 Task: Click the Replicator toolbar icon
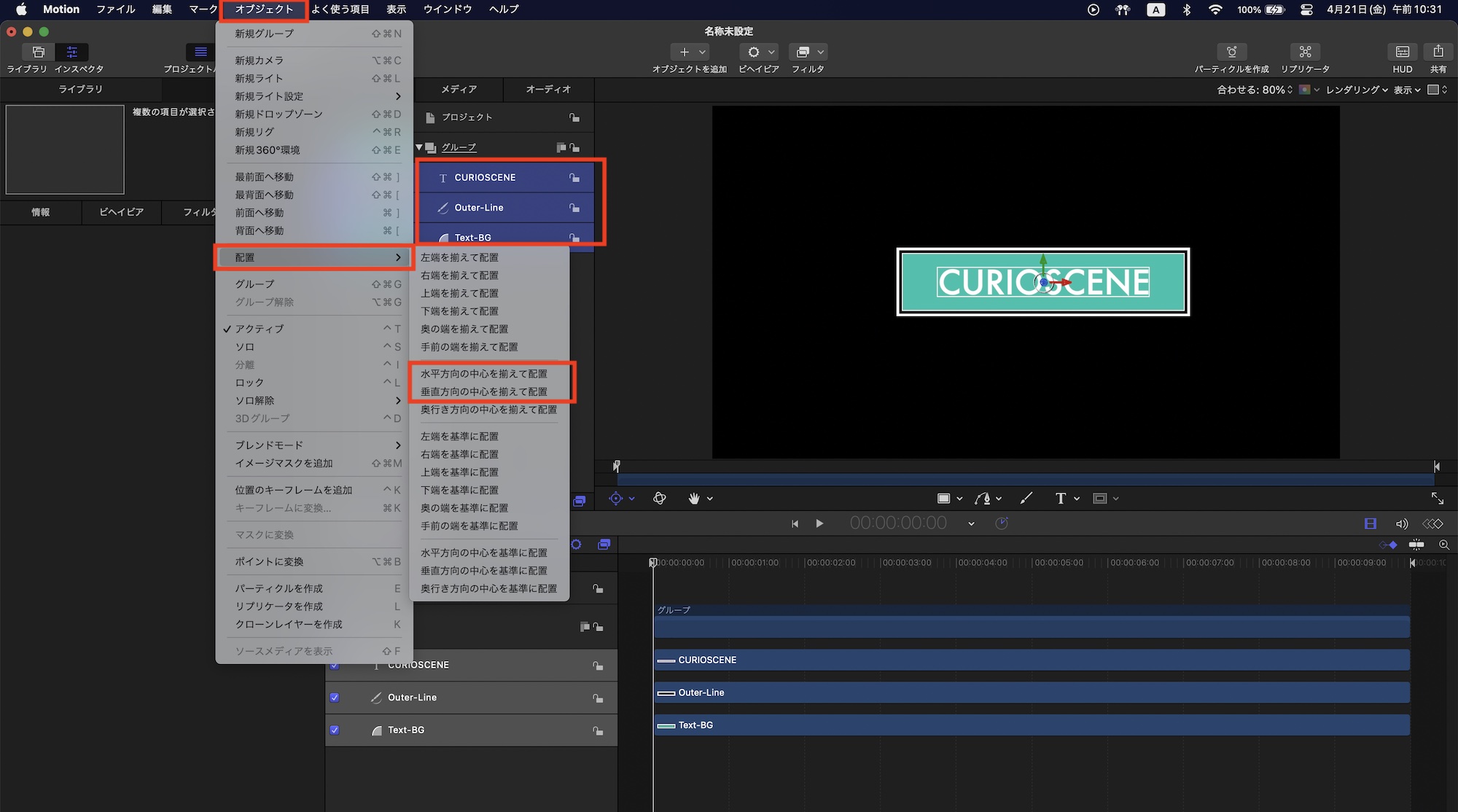coord(1305,52)
